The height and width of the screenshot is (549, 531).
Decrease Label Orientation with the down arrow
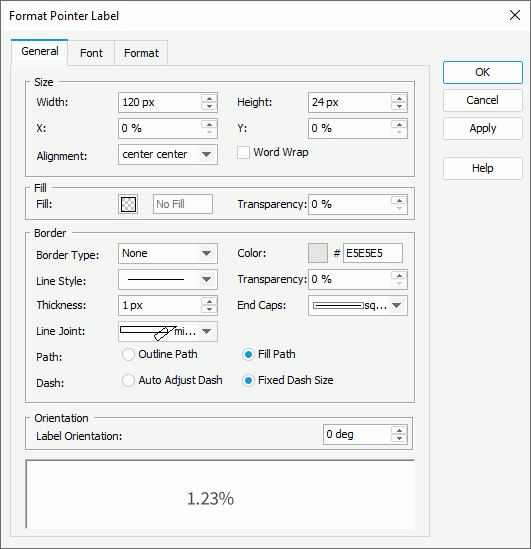click(399, 438)
